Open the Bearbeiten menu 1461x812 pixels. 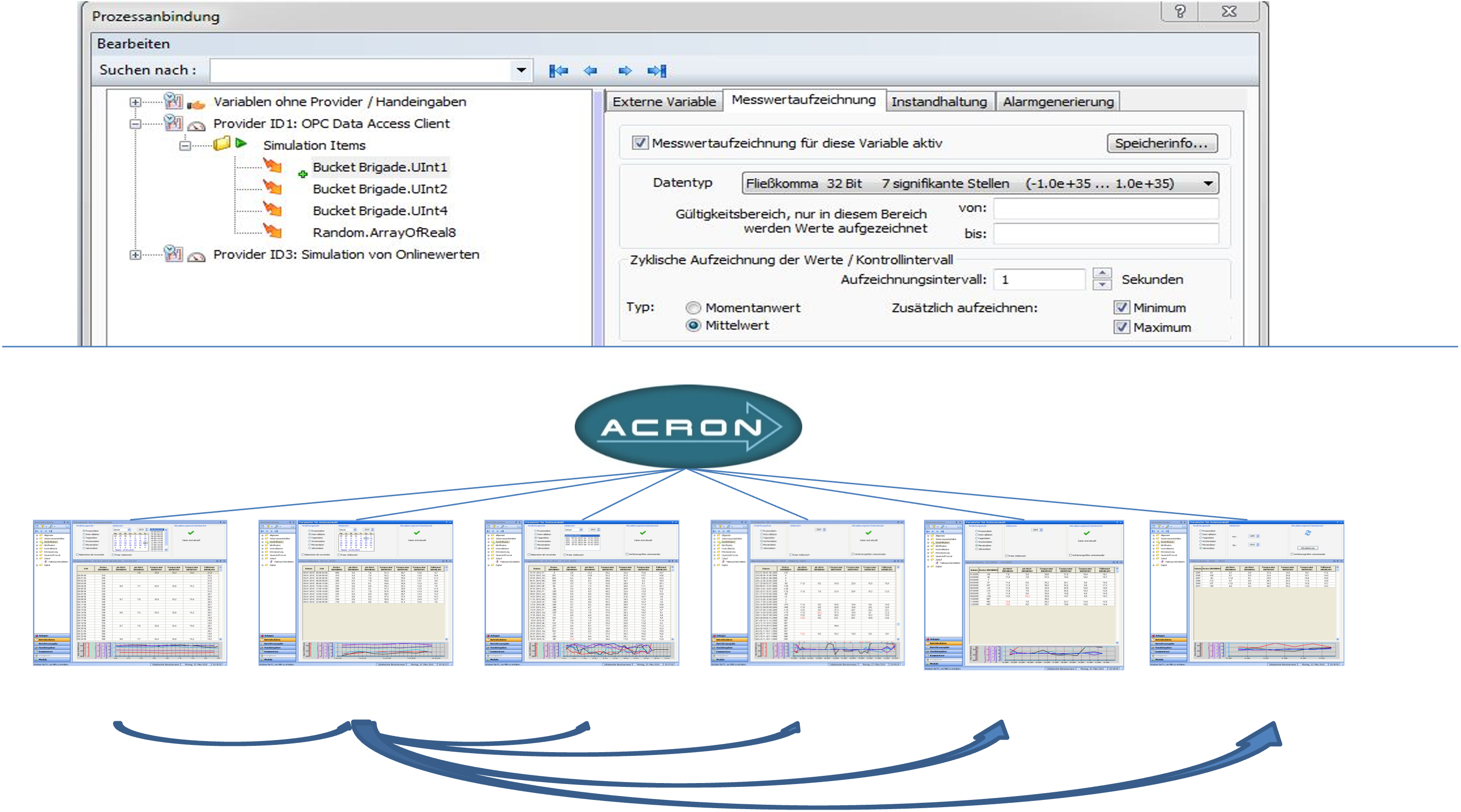tap(133, 43)
